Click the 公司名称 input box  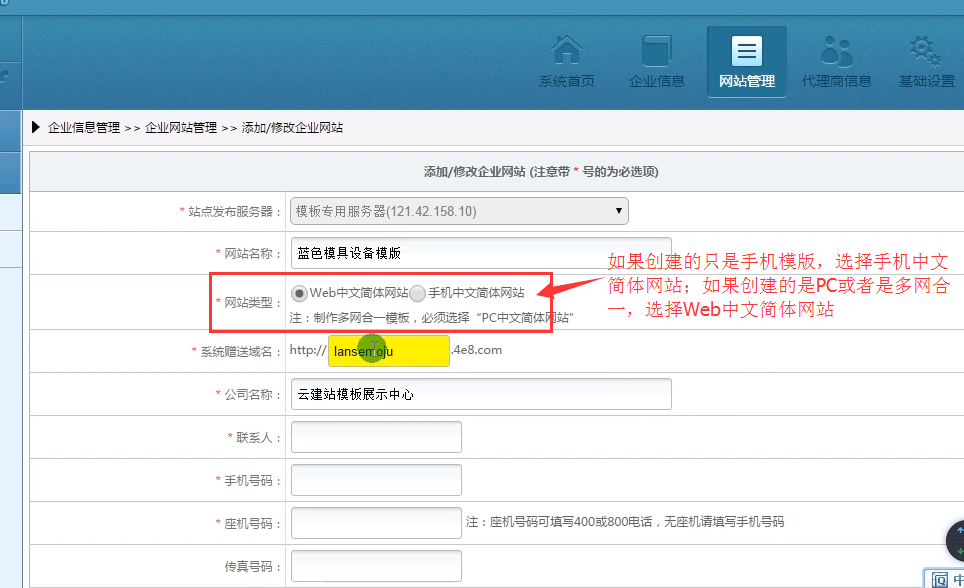click(x=481, y=394)
